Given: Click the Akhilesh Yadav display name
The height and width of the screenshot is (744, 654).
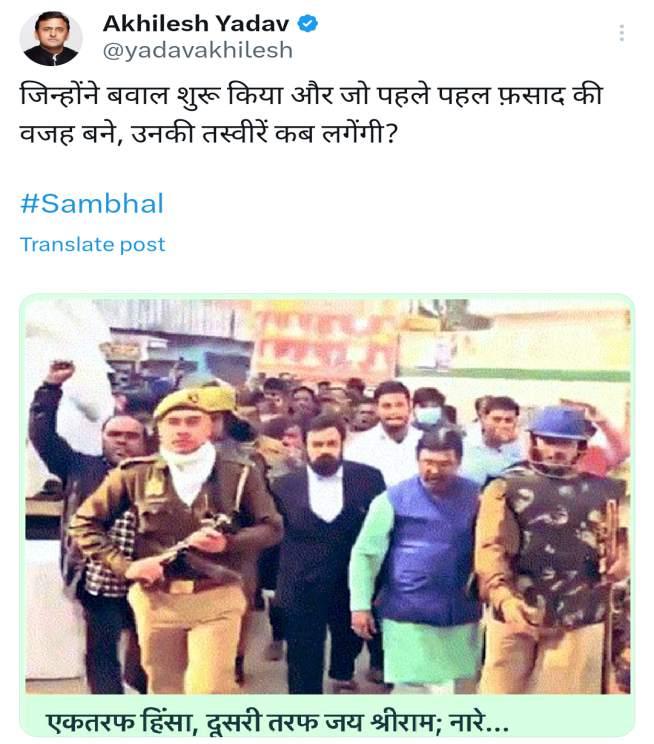Looking at the screenshot, I should pyautogui.click(x=196, y=23).
